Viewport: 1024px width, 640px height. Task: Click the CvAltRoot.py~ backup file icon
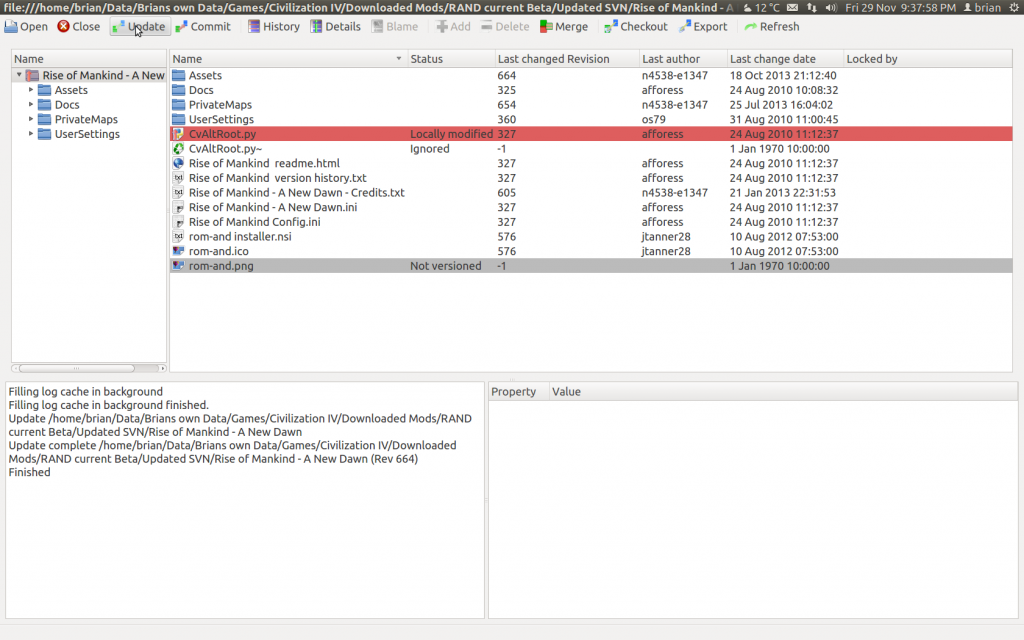coord(178,149)
